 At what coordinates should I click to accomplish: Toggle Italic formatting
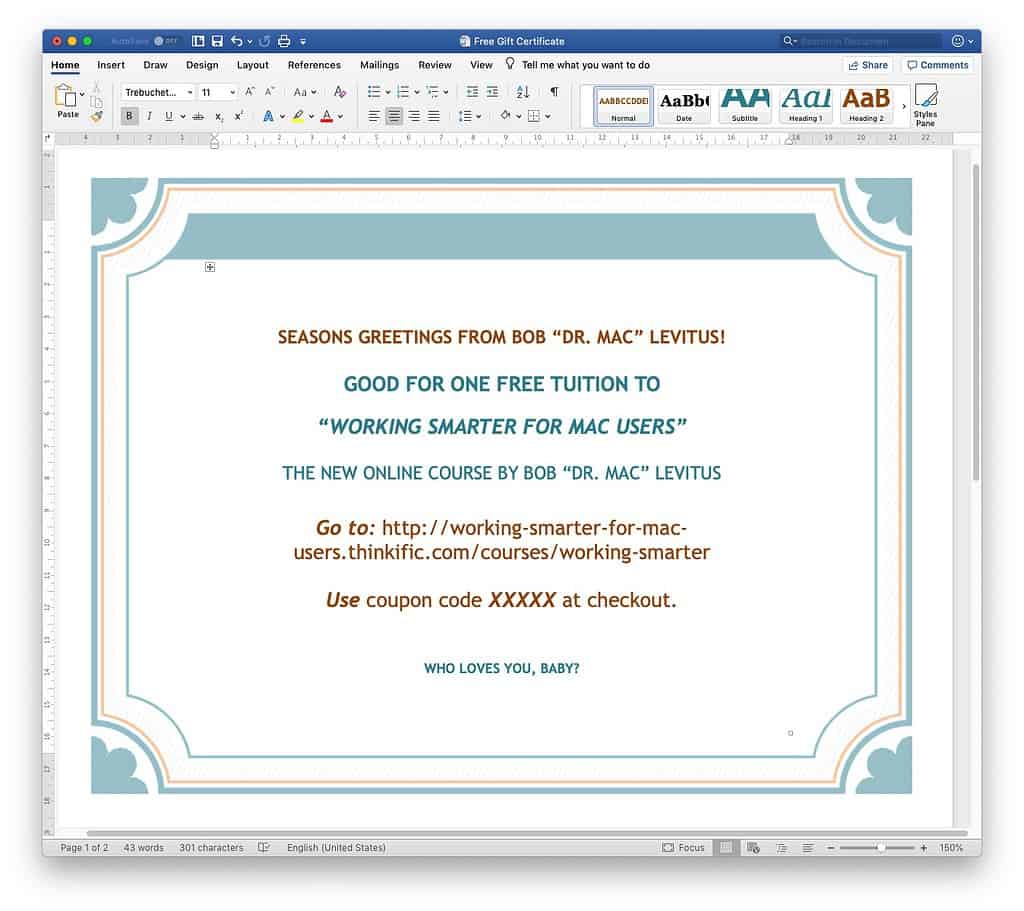click(149, 116)
